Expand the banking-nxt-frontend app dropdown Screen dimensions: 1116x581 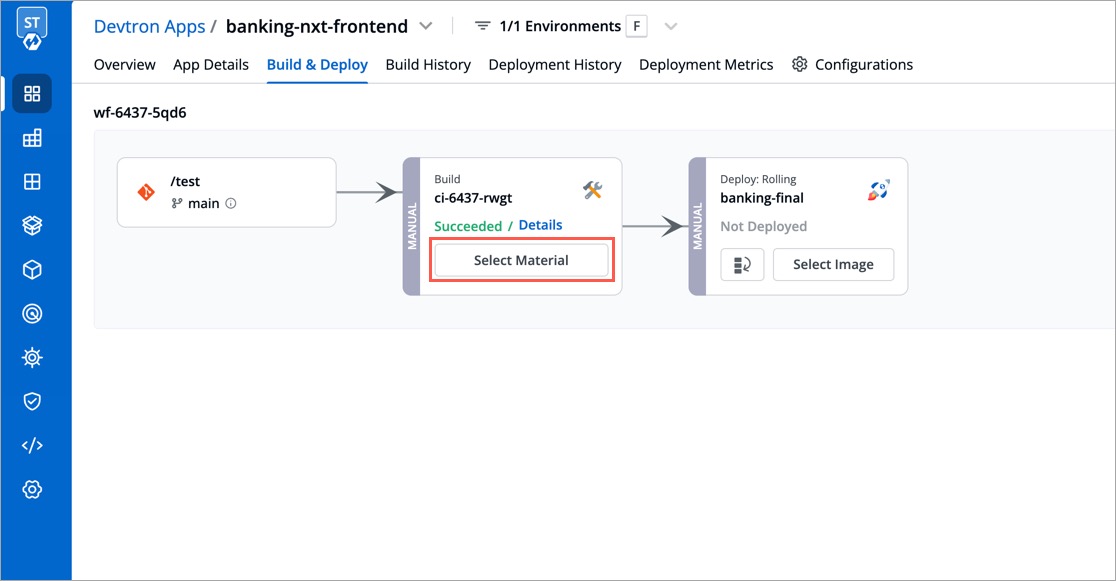(x=426, y=26)
